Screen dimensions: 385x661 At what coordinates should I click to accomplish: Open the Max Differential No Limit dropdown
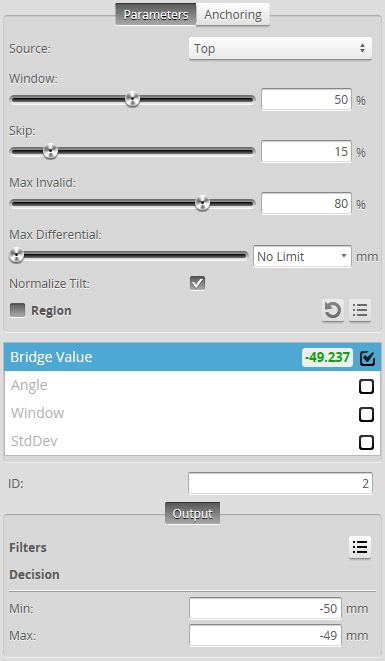pos(302,256)
